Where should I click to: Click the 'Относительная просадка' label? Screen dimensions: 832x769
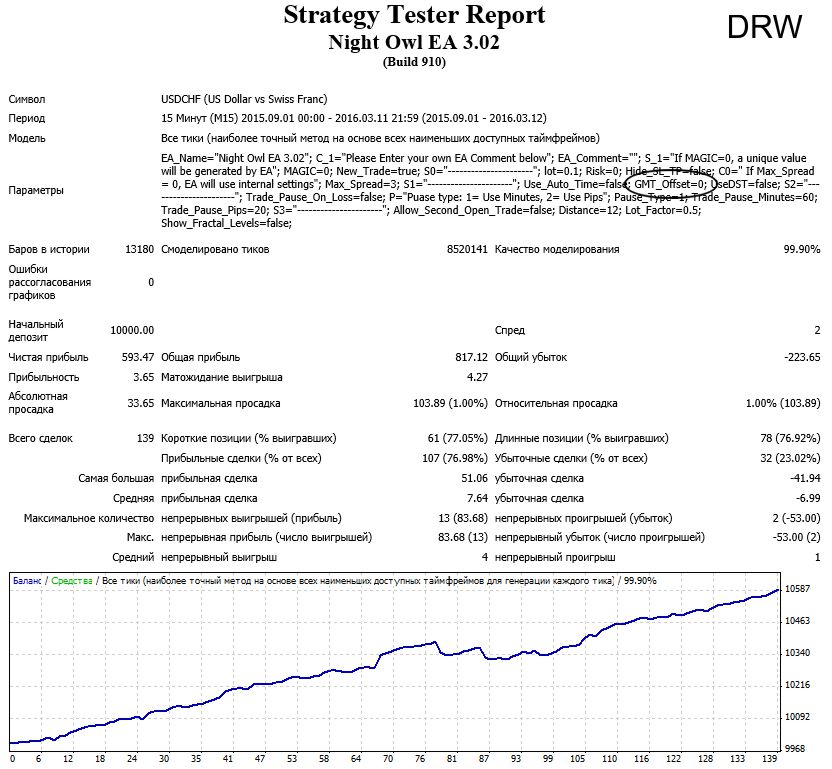click(556, 403)
